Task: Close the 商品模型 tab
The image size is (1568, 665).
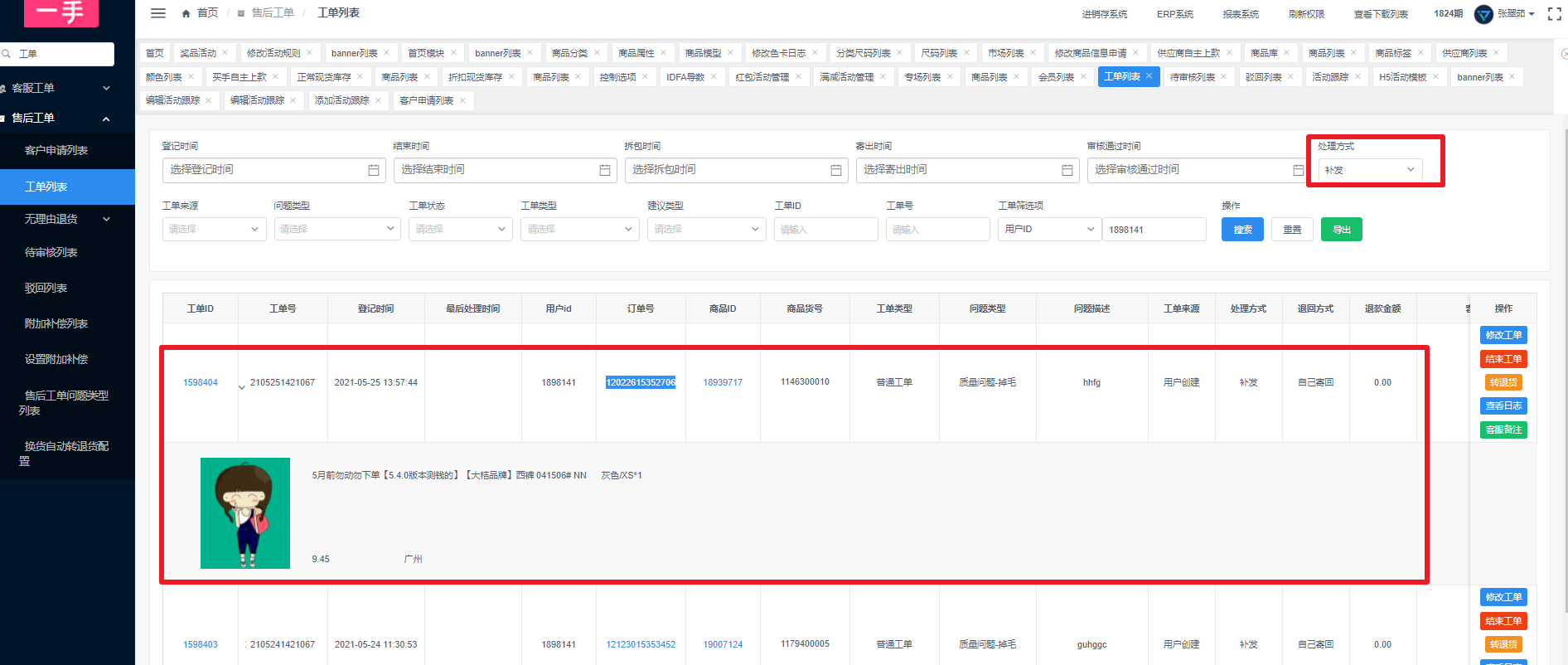Action: pos(730,53)
